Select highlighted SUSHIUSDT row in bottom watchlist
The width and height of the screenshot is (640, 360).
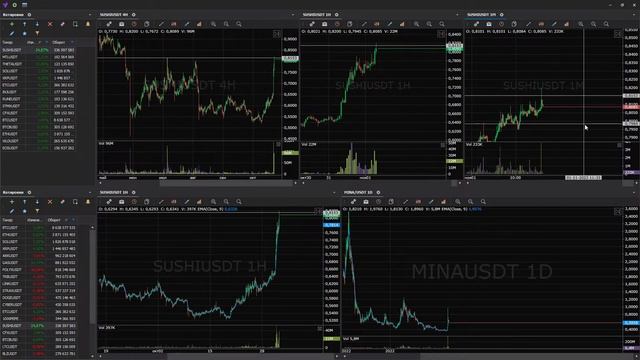pos(38,326)
